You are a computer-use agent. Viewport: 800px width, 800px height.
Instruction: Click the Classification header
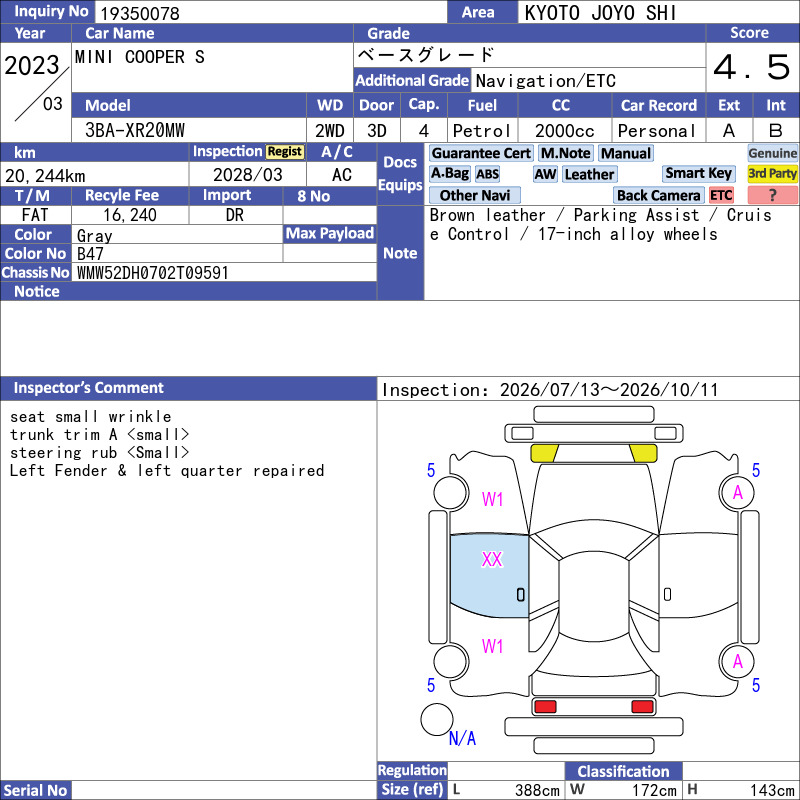(623, 771)
